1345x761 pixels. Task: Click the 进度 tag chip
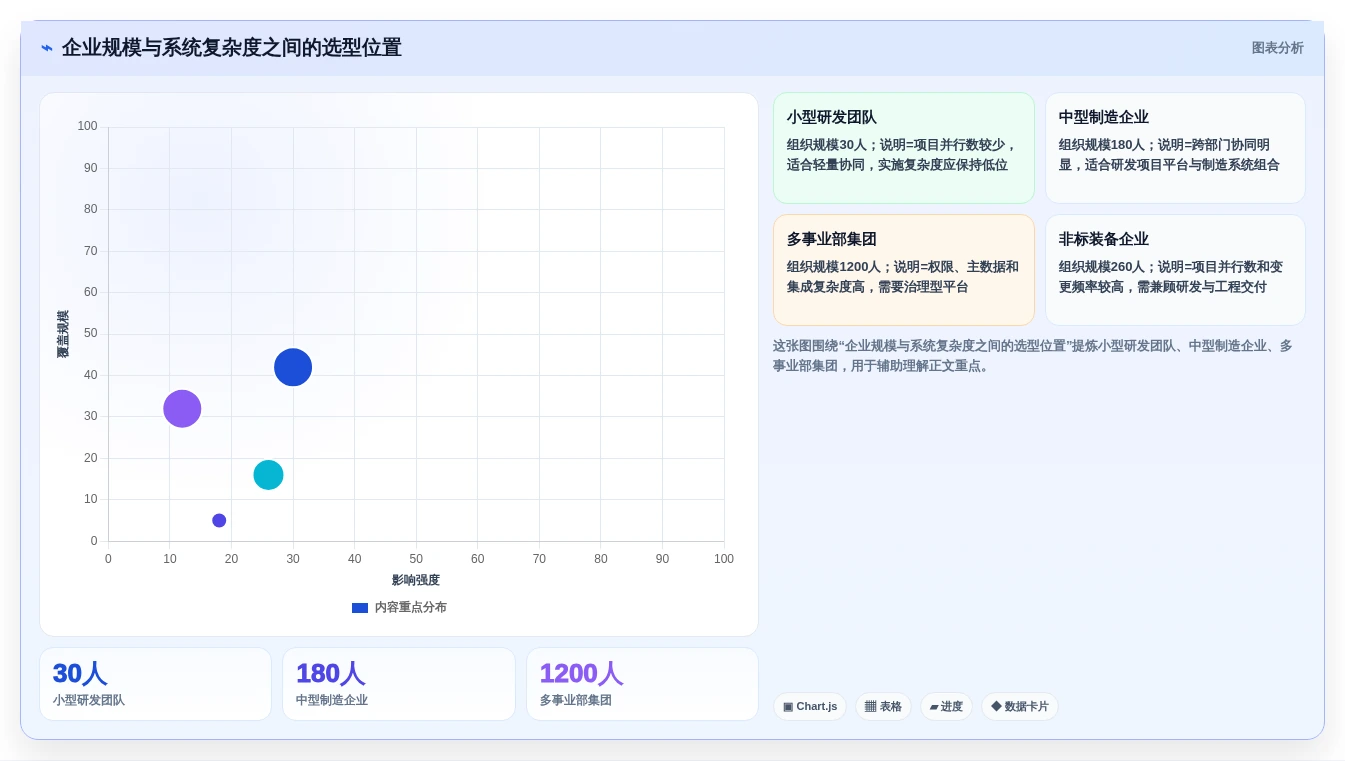pos(946,707)
